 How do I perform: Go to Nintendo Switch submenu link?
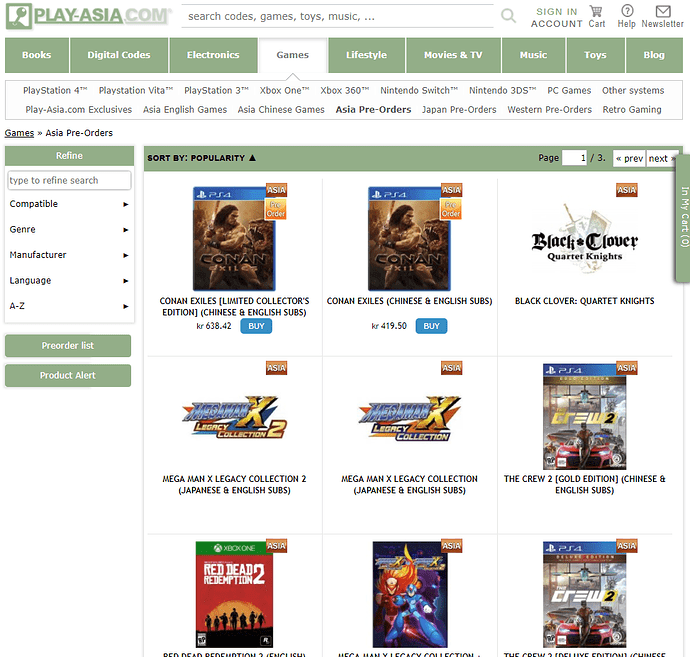(419, 91)
